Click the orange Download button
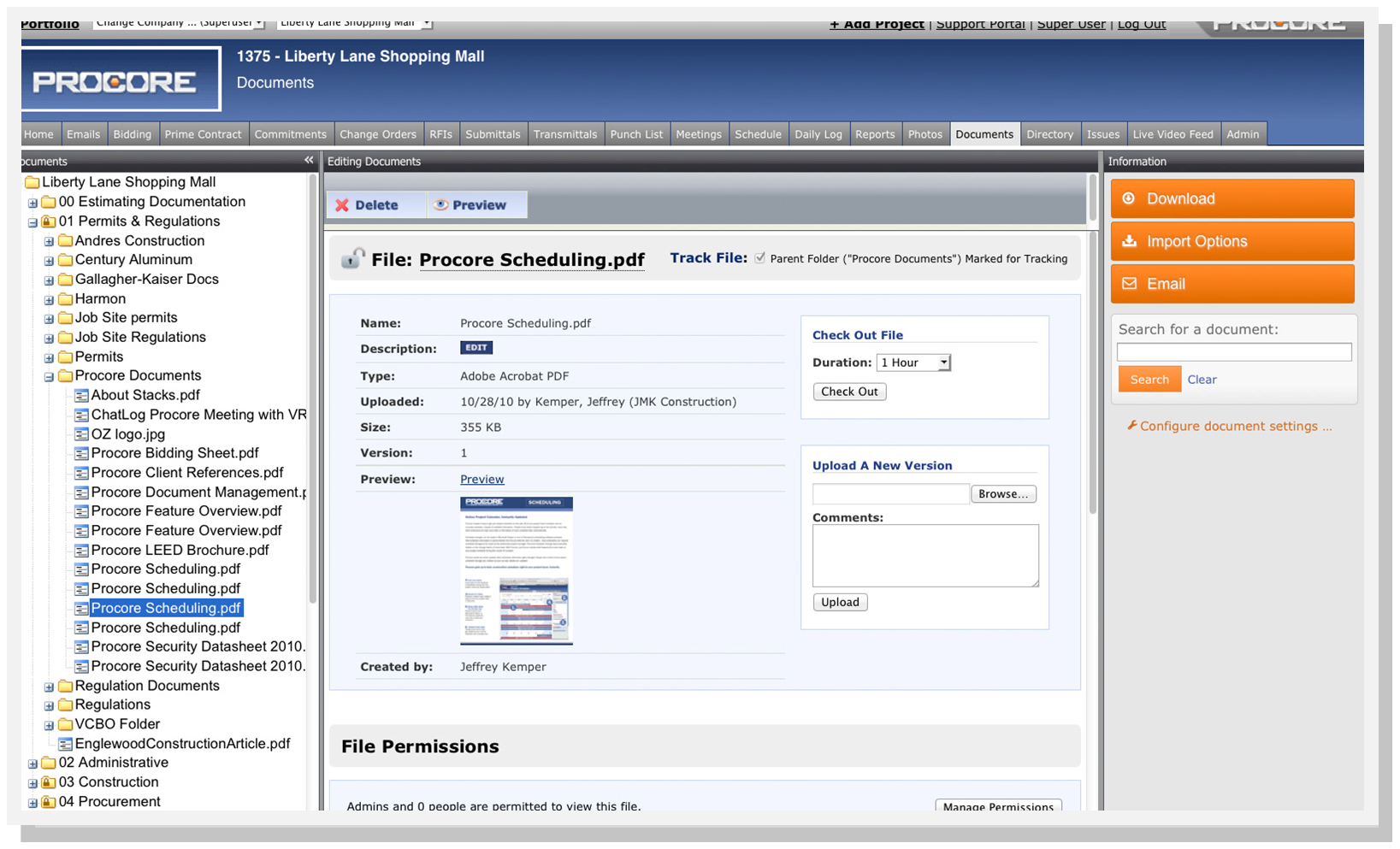 coord(1232,198)
